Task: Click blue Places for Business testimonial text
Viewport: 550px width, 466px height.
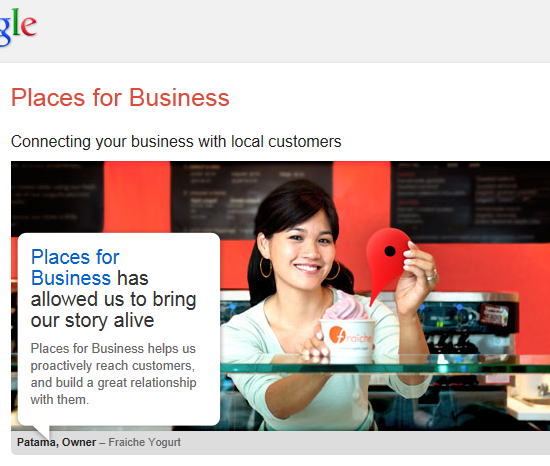Action: (x=75, y=268)
